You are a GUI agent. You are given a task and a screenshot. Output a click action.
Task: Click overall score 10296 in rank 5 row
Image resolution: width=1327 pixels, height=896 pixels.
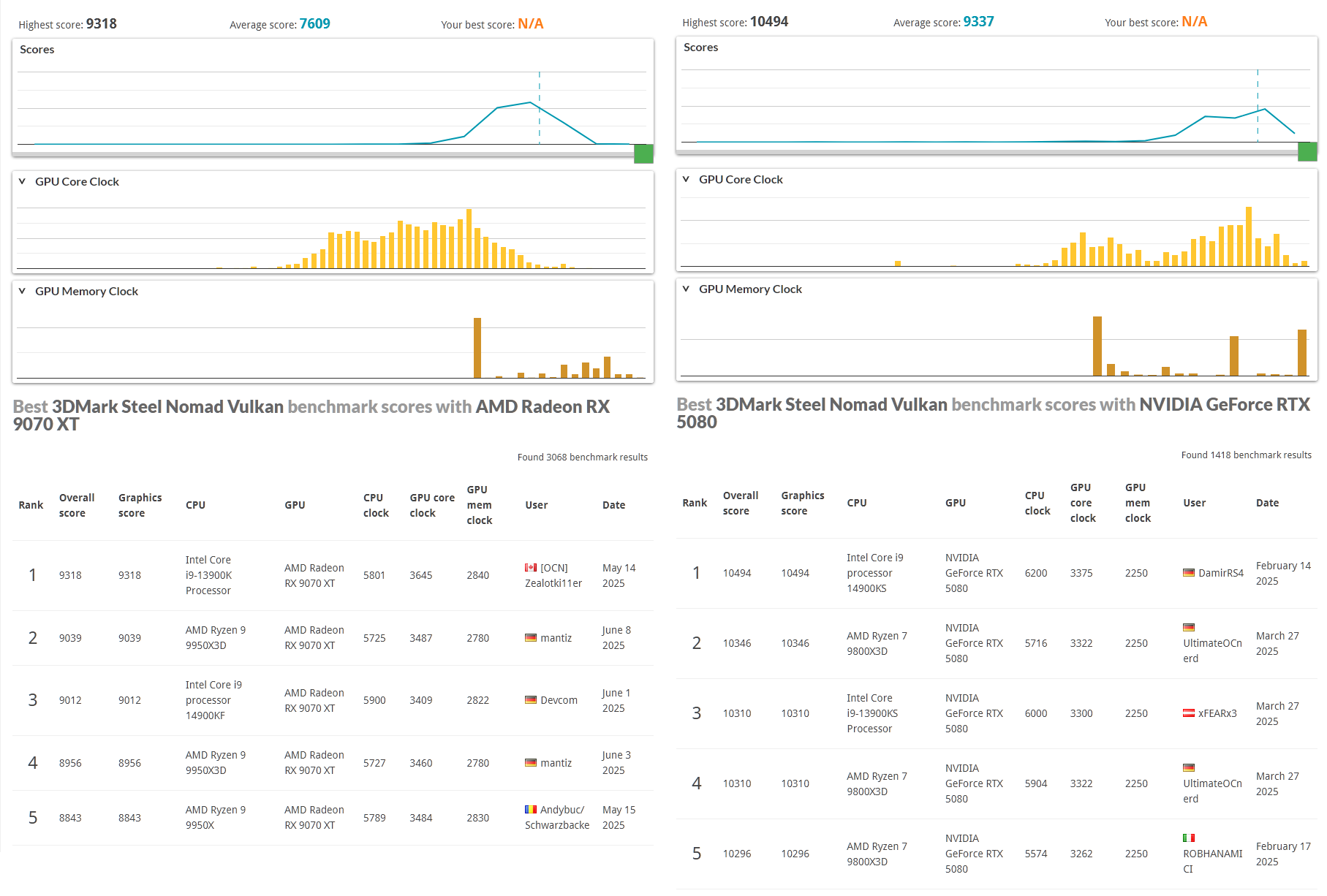(737, 854)
